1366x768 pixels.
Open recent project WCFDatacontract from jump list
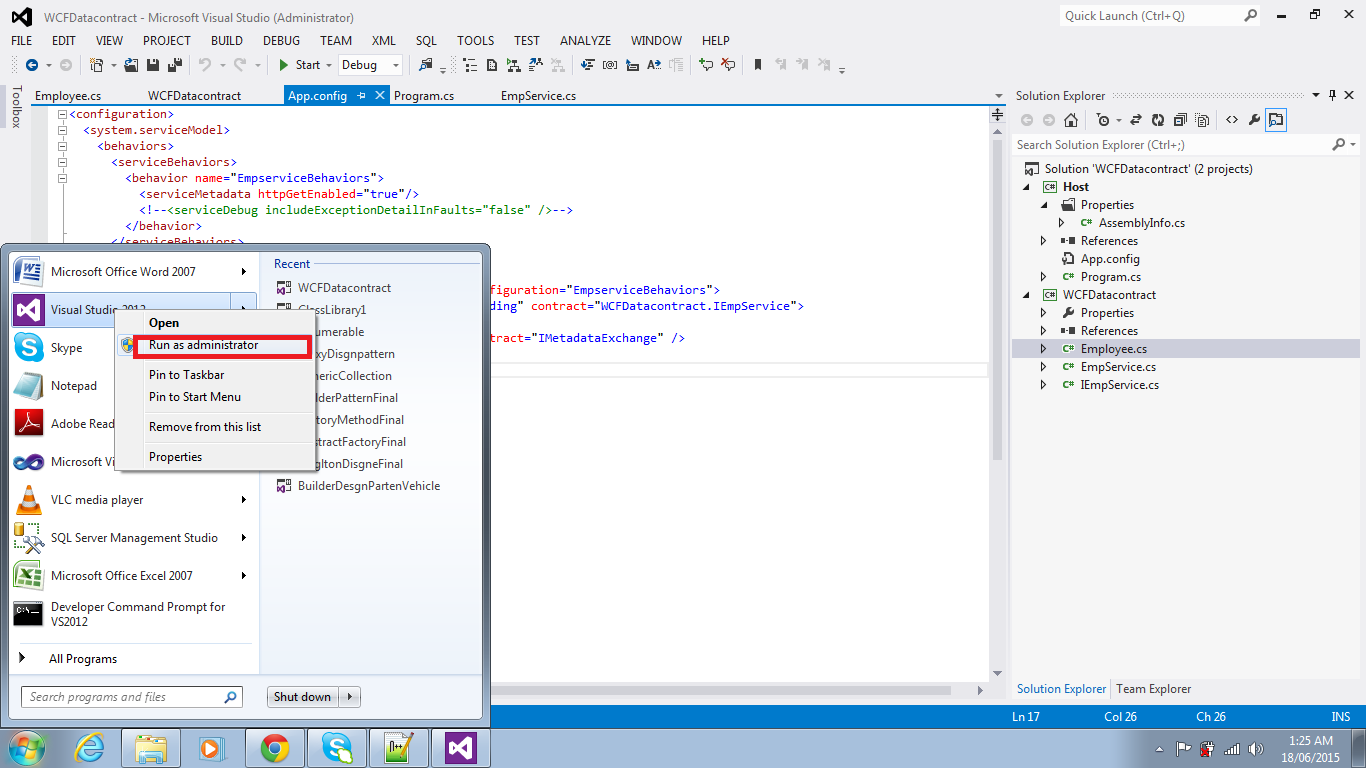[x=344, y=288]
